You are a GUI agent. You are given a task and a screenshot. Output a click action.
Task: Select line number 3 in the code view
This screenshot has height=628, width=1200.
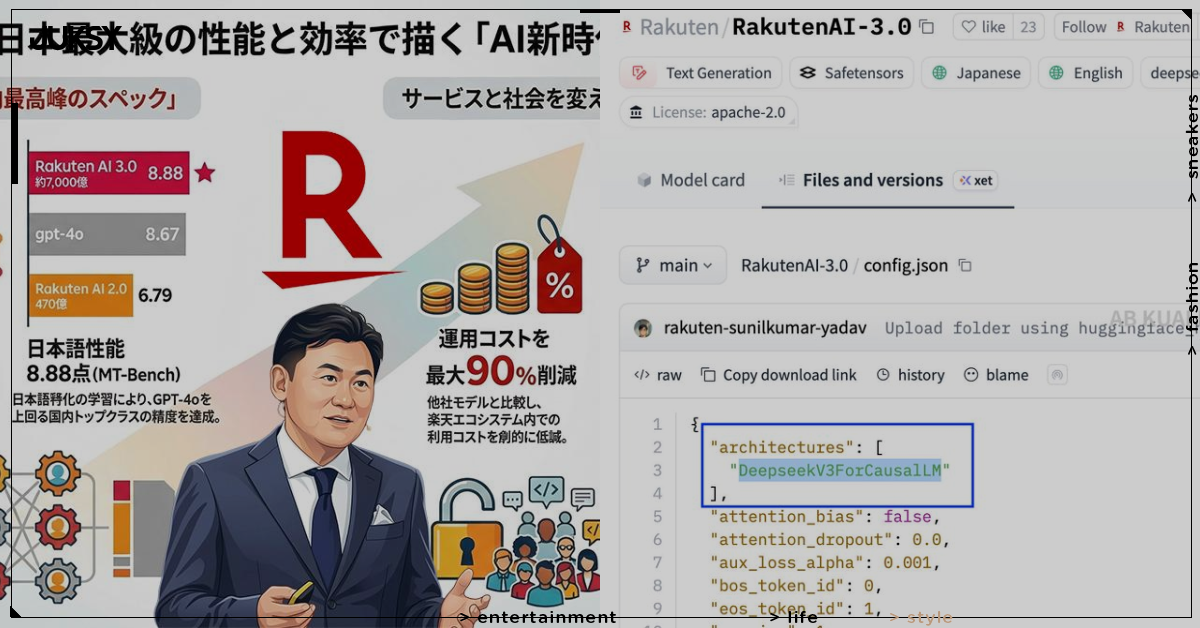pos(657,470)
